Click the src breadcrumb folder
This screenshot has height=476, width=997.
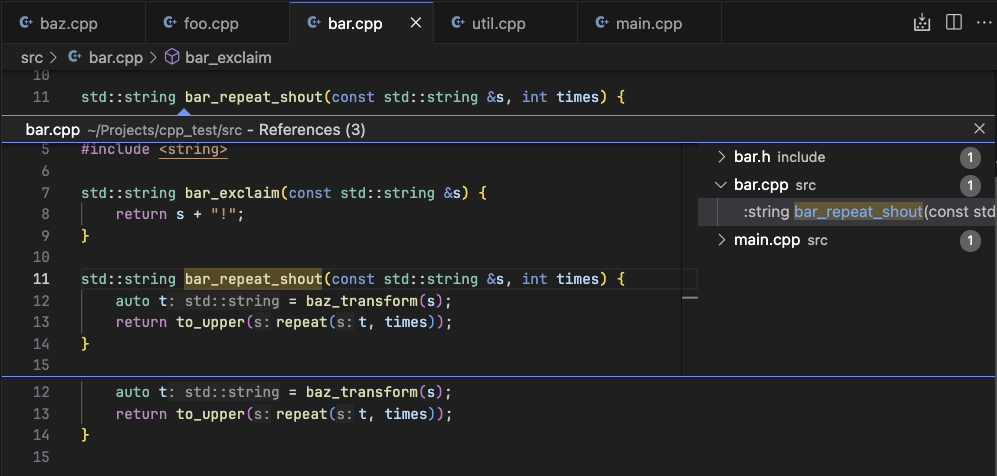pyautogui.click(x=32, y=58)
